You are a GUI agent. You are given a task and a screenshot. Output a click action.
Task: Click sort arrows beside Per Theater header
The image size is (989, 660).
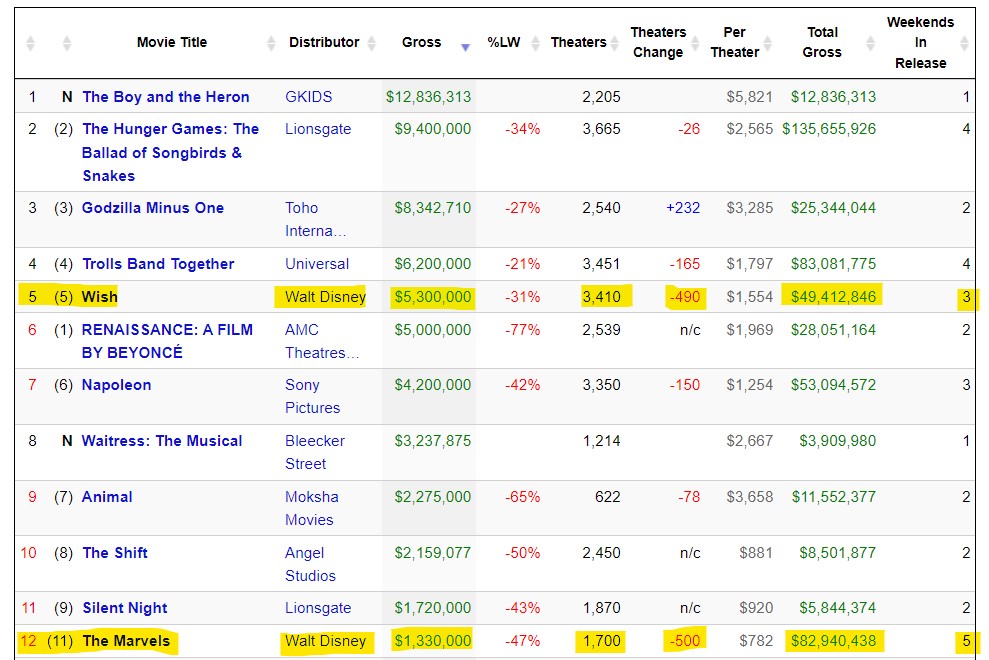(x=771, y=43)
